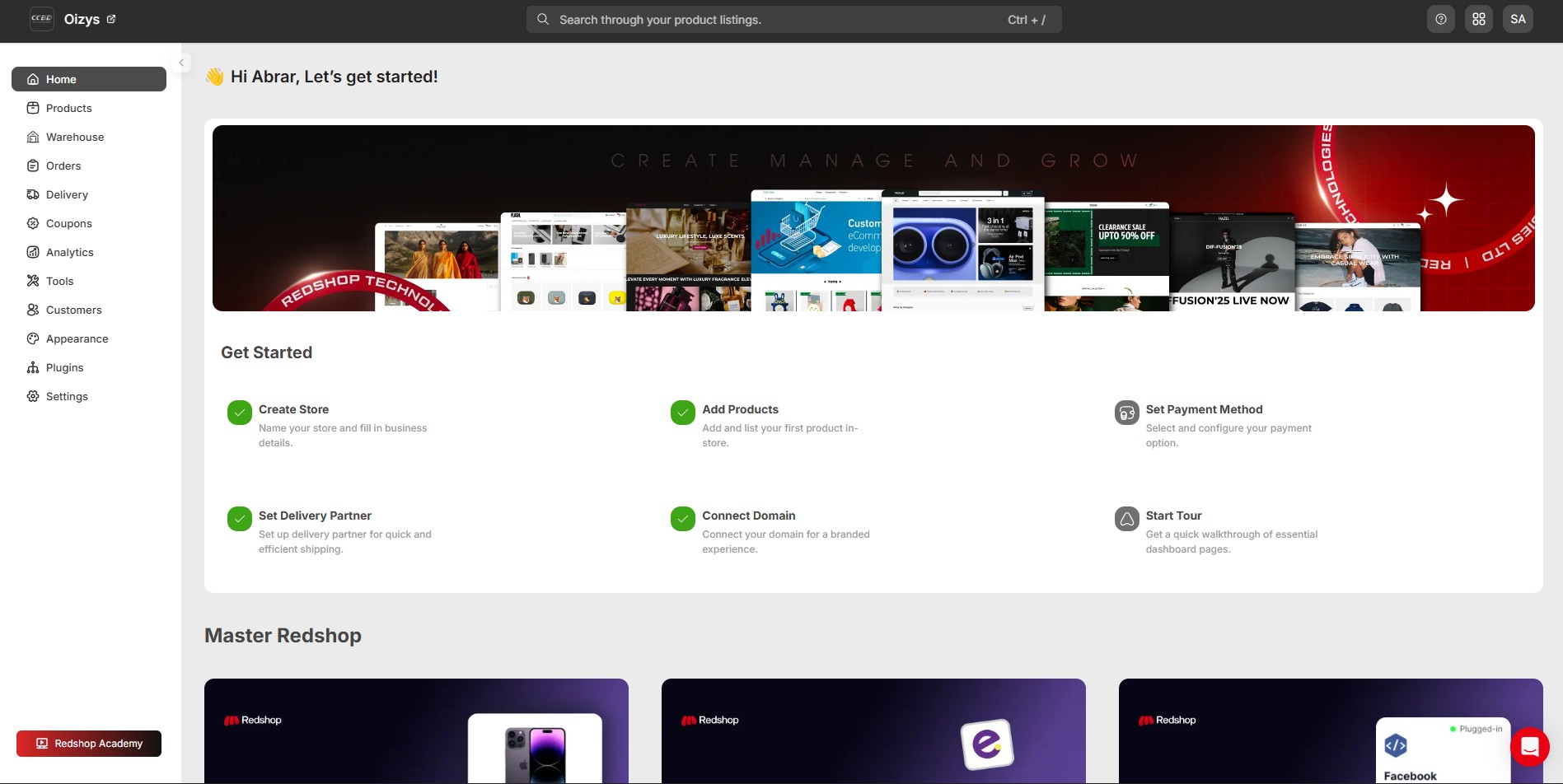
Task: Click the Tools wrench icon
Action: (33, 281)
